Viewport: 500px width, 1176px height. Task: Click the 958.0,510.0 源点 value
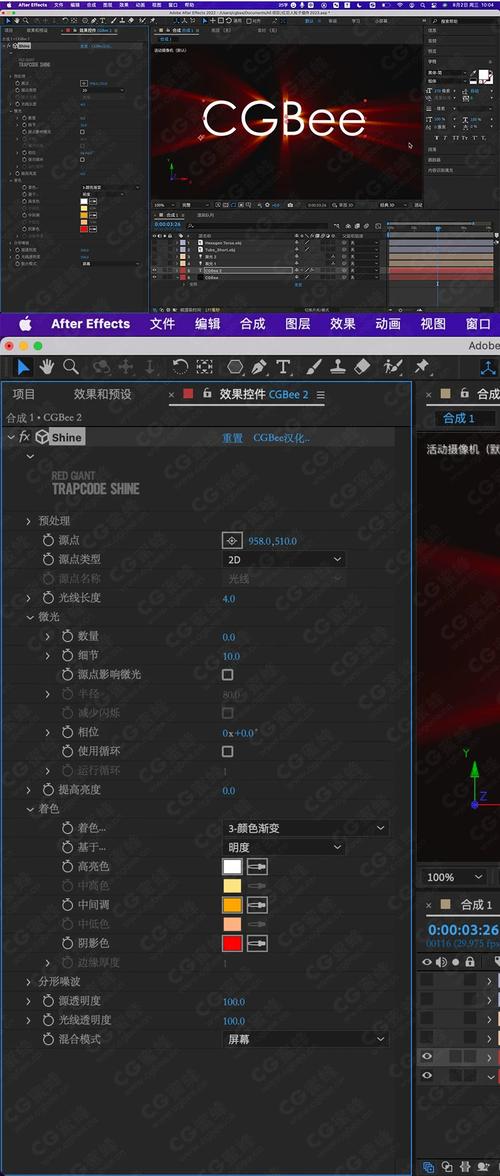(x=273, y=541)
